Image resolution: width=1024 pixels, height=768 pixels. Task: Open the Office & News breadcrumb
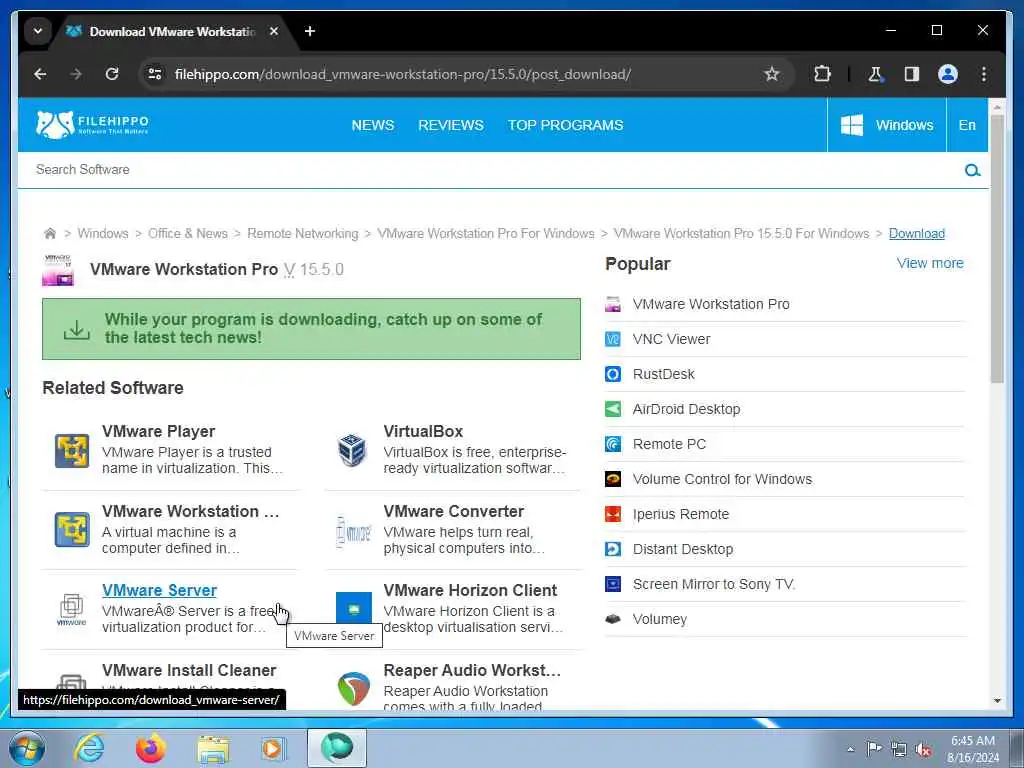click(187, 234)
